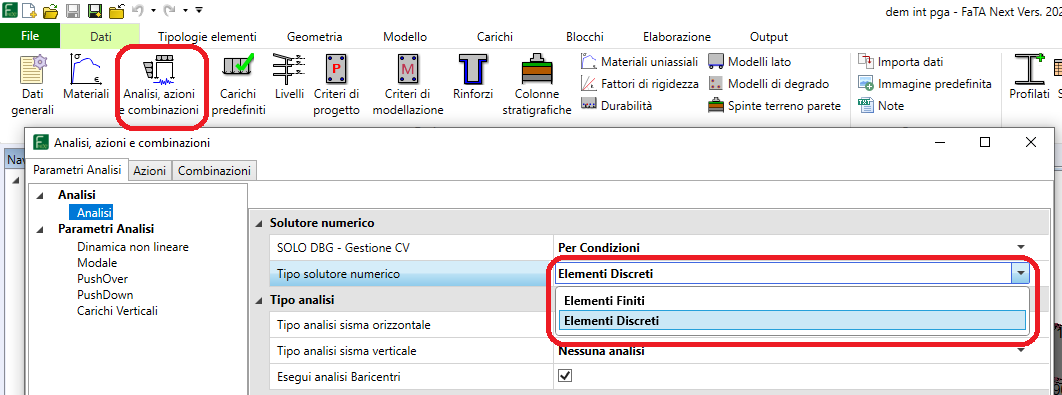Image resolution: width=1062 pixels, height=395 pixels.
Task: Open Dati generali settings icon
Action: coord(33,72)
